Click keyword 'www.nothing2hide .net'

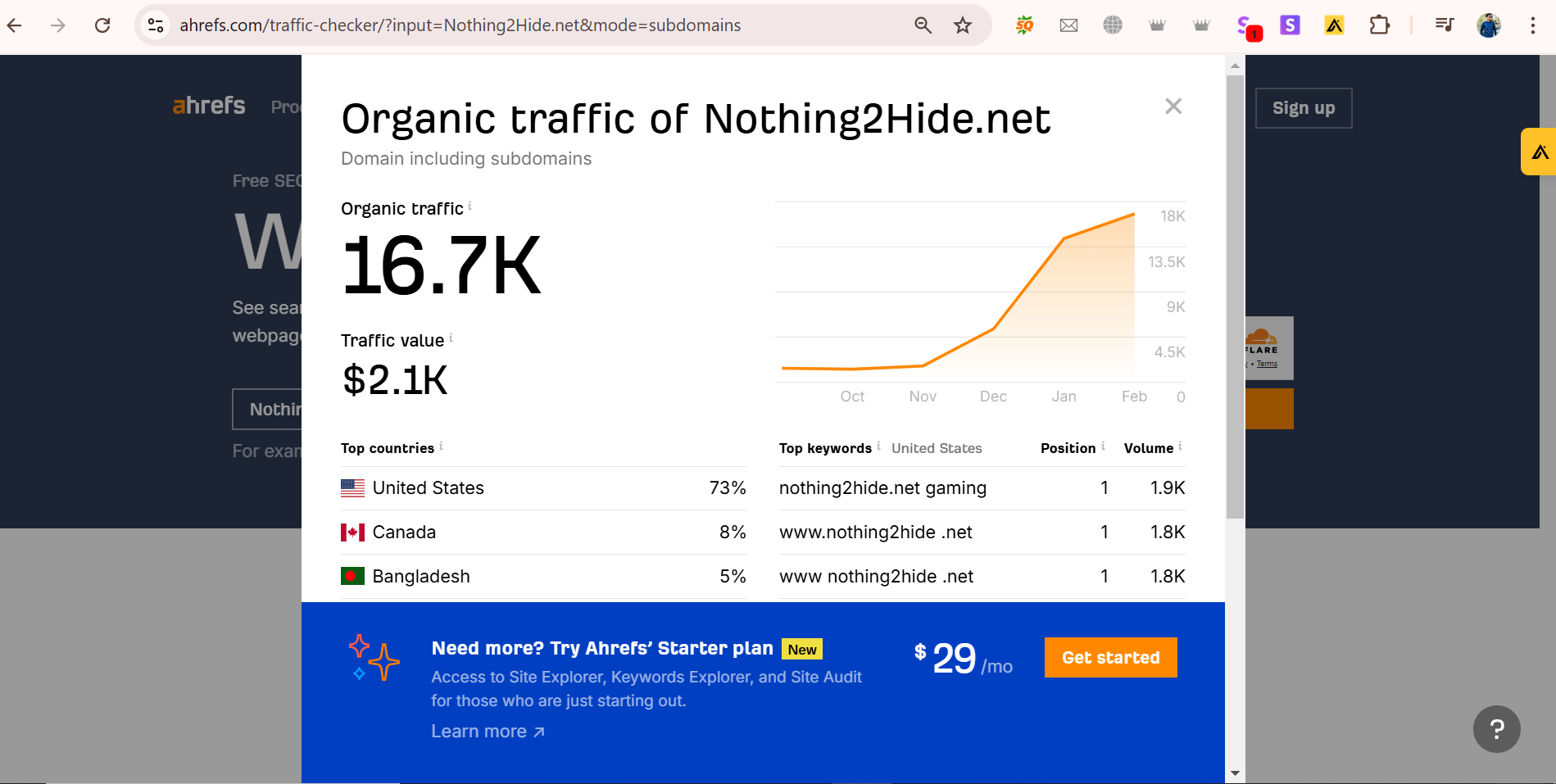click(875, 532)
